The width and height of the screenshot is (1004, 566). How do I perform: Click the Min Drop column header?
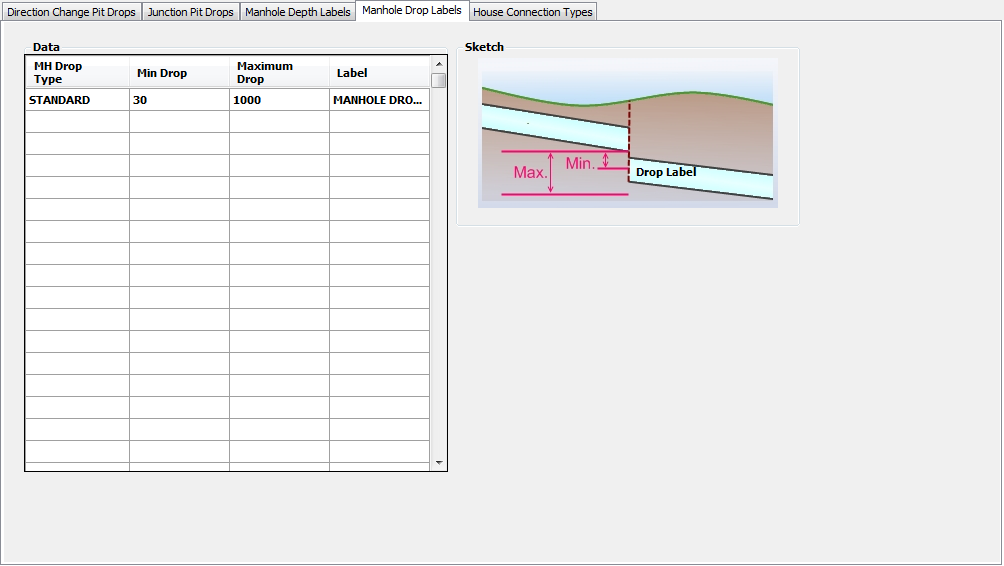[179, 73]
